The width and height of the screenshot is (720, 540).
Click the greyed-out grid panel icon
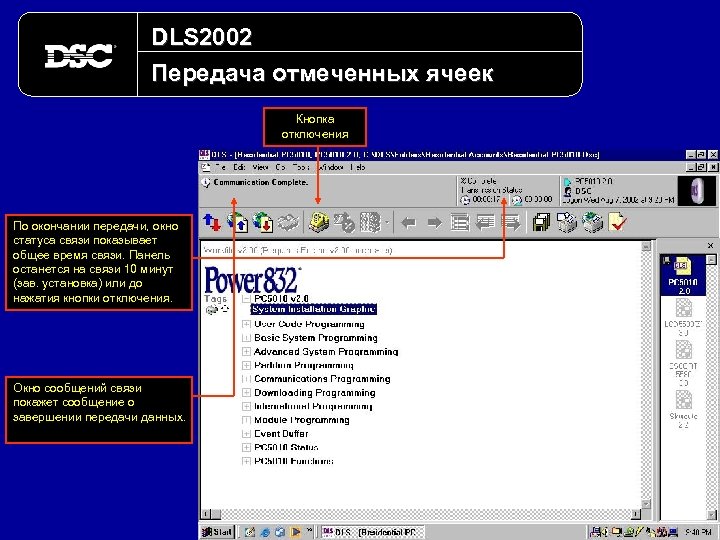(x=370, y=223)
